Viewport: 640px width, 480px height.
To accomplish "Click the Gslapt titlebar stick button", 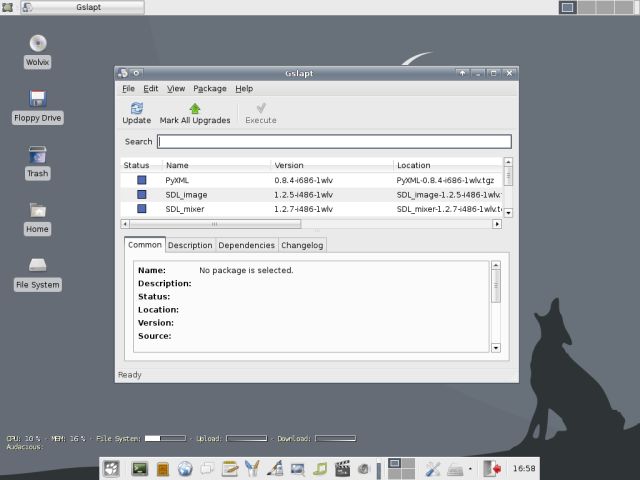I will [x=136, y=73].
